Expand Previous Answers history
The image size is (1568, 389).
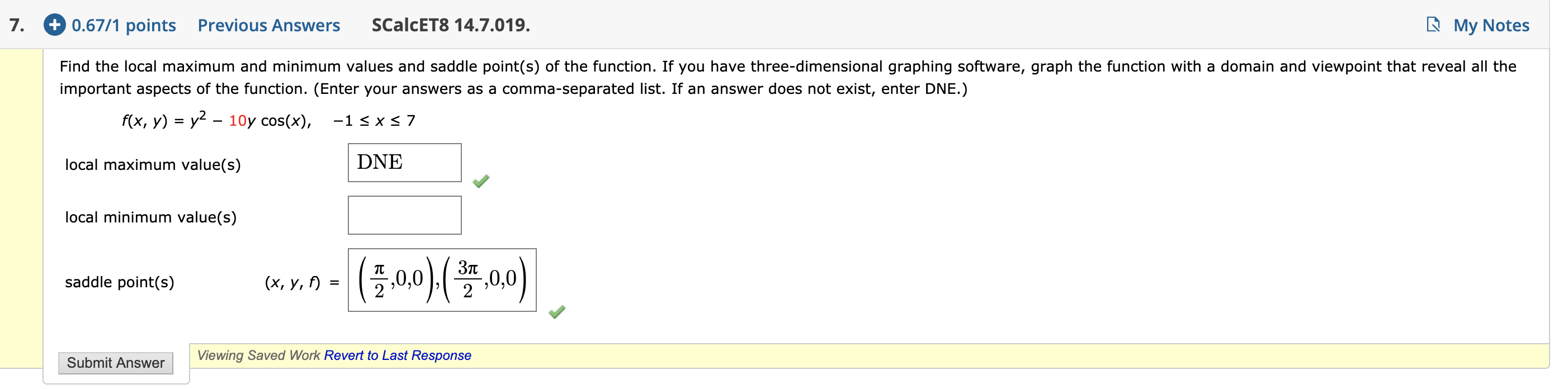[x=268, y=25]
